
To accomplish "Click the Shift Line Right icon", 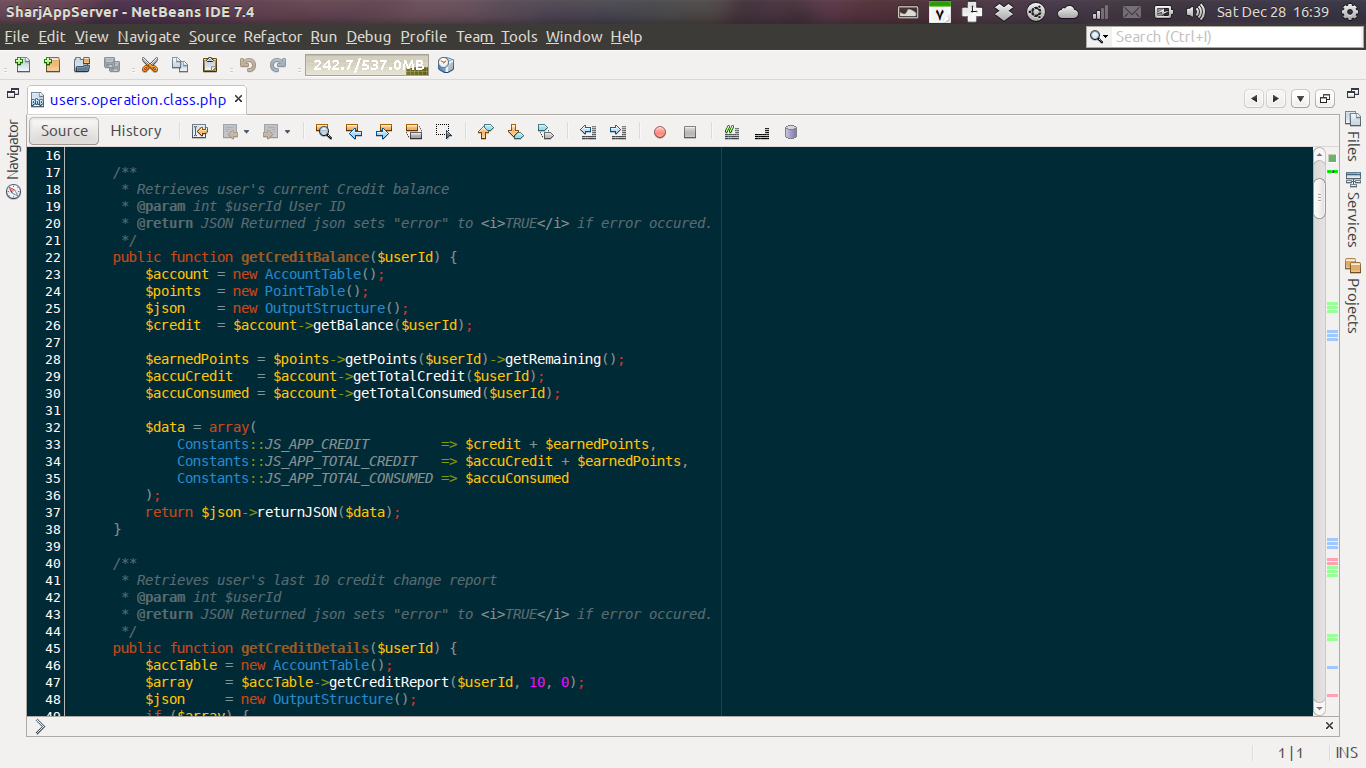I will (618, 131).
